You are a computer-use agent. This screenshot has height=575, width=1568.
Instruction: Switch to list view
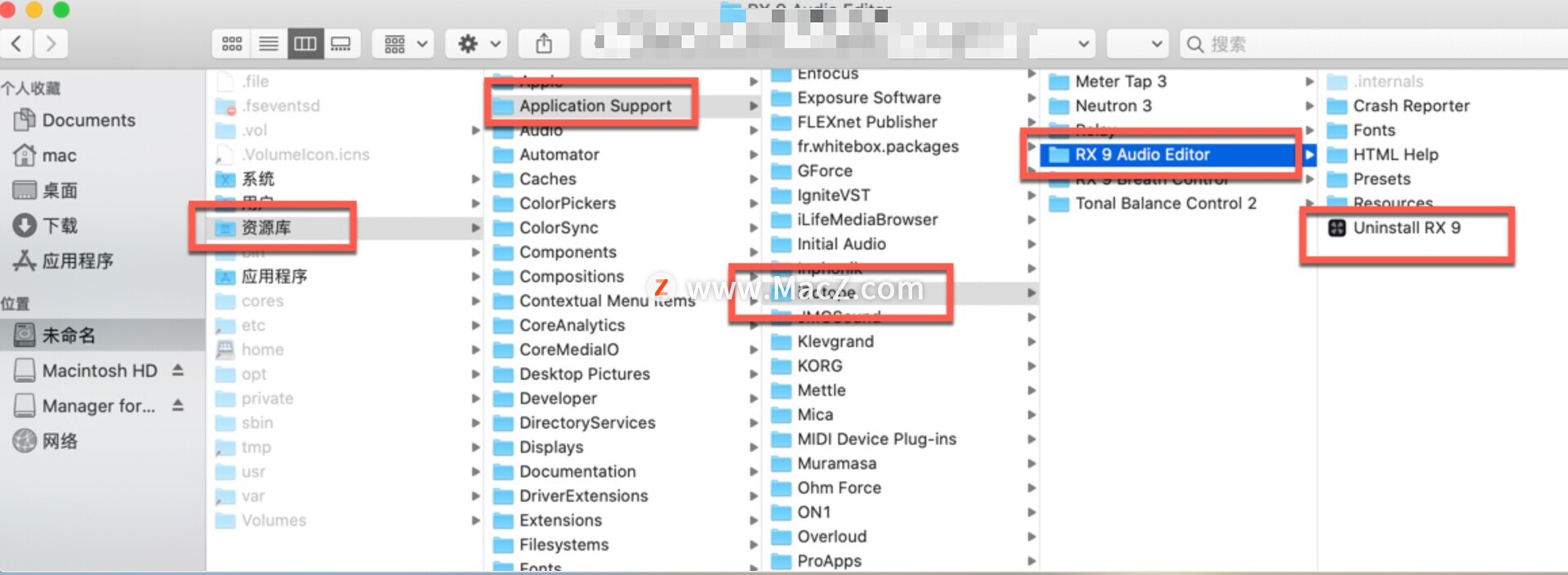point(268,43)
